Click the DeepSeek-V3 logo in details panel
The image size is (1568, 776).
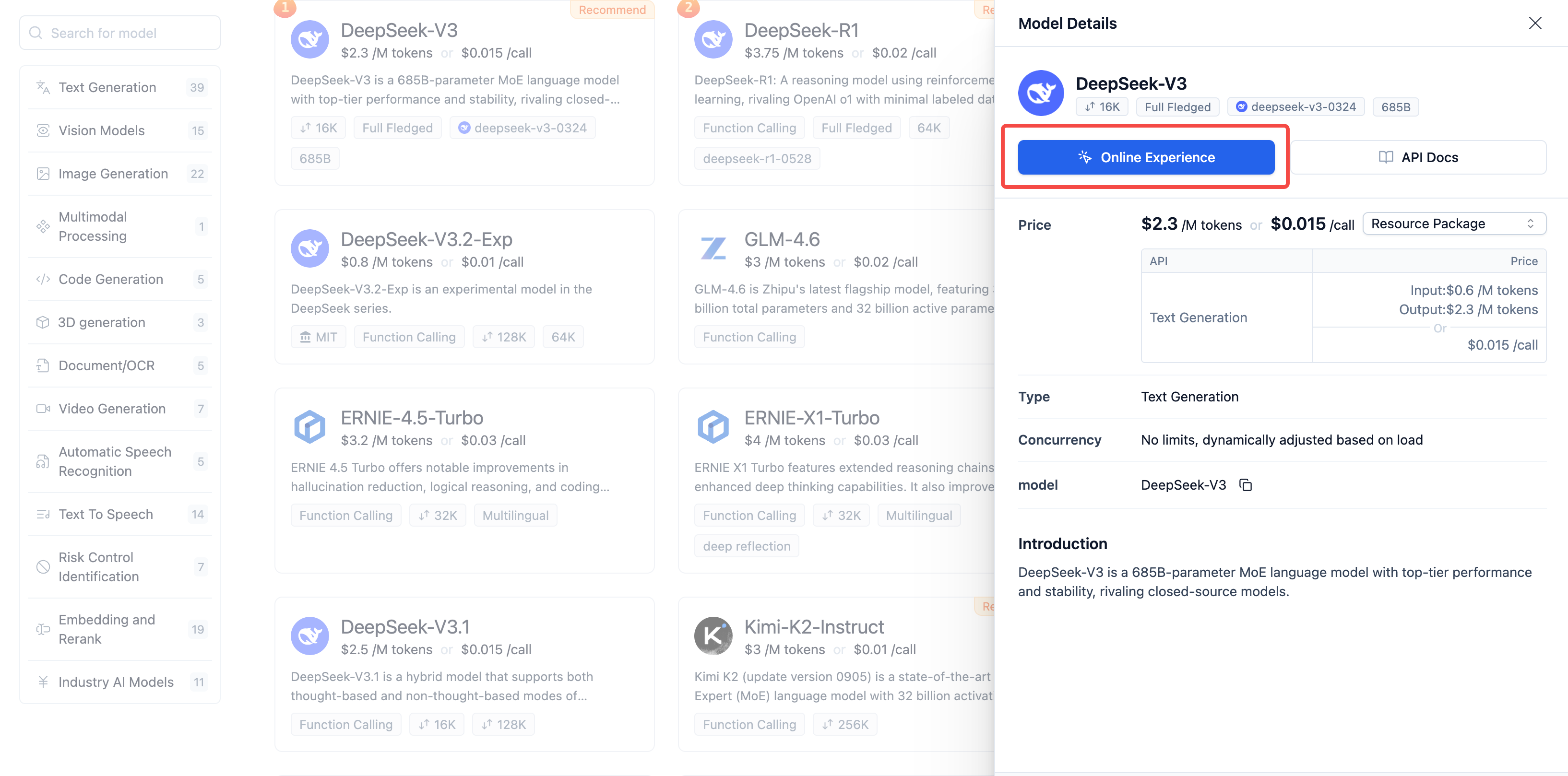(x=1040, y=93)
